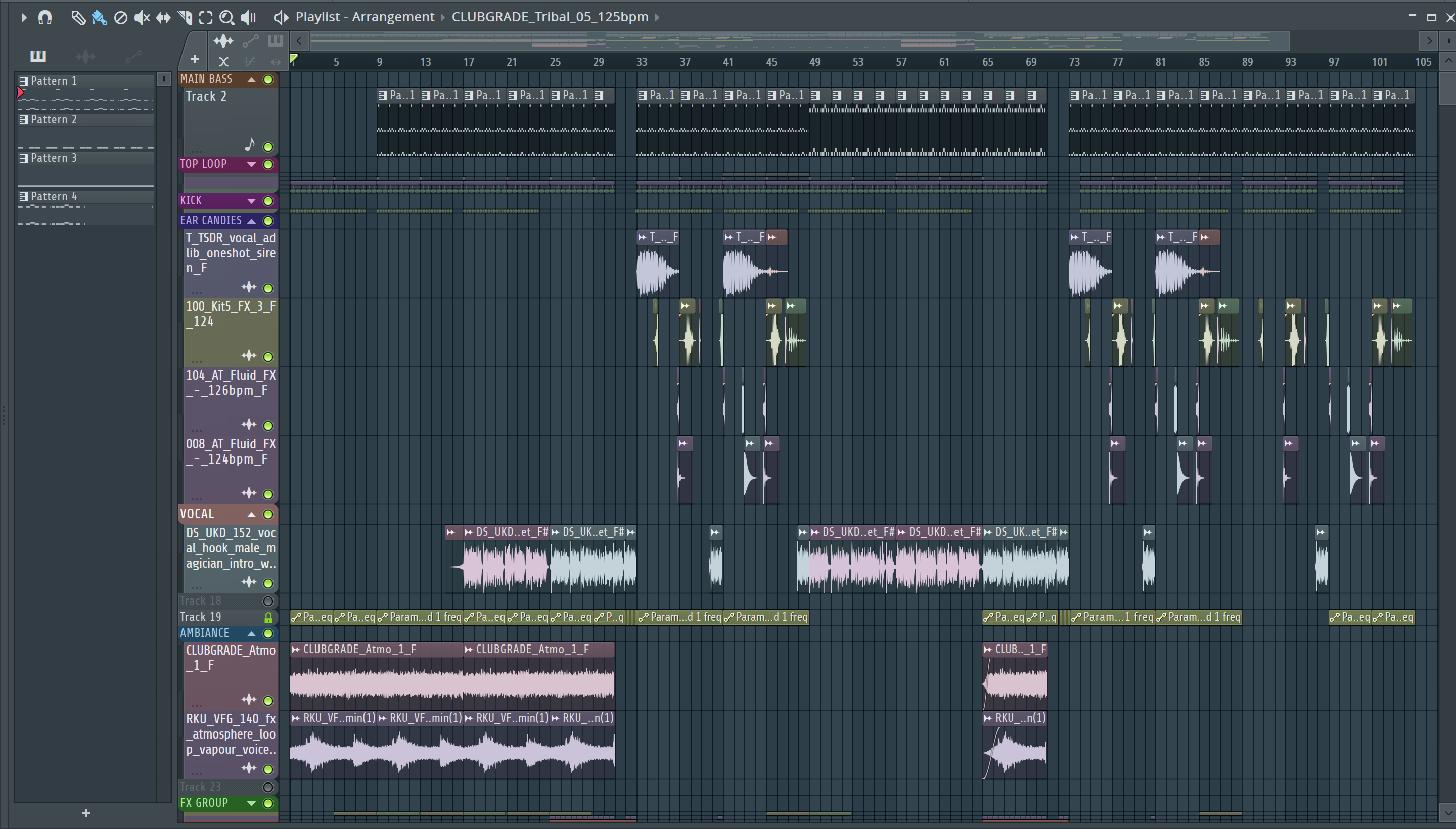Focus pattern clips piano icon
Image resolution: width=1456 pixels, height=829 pixels.
[x=275, y=40]
